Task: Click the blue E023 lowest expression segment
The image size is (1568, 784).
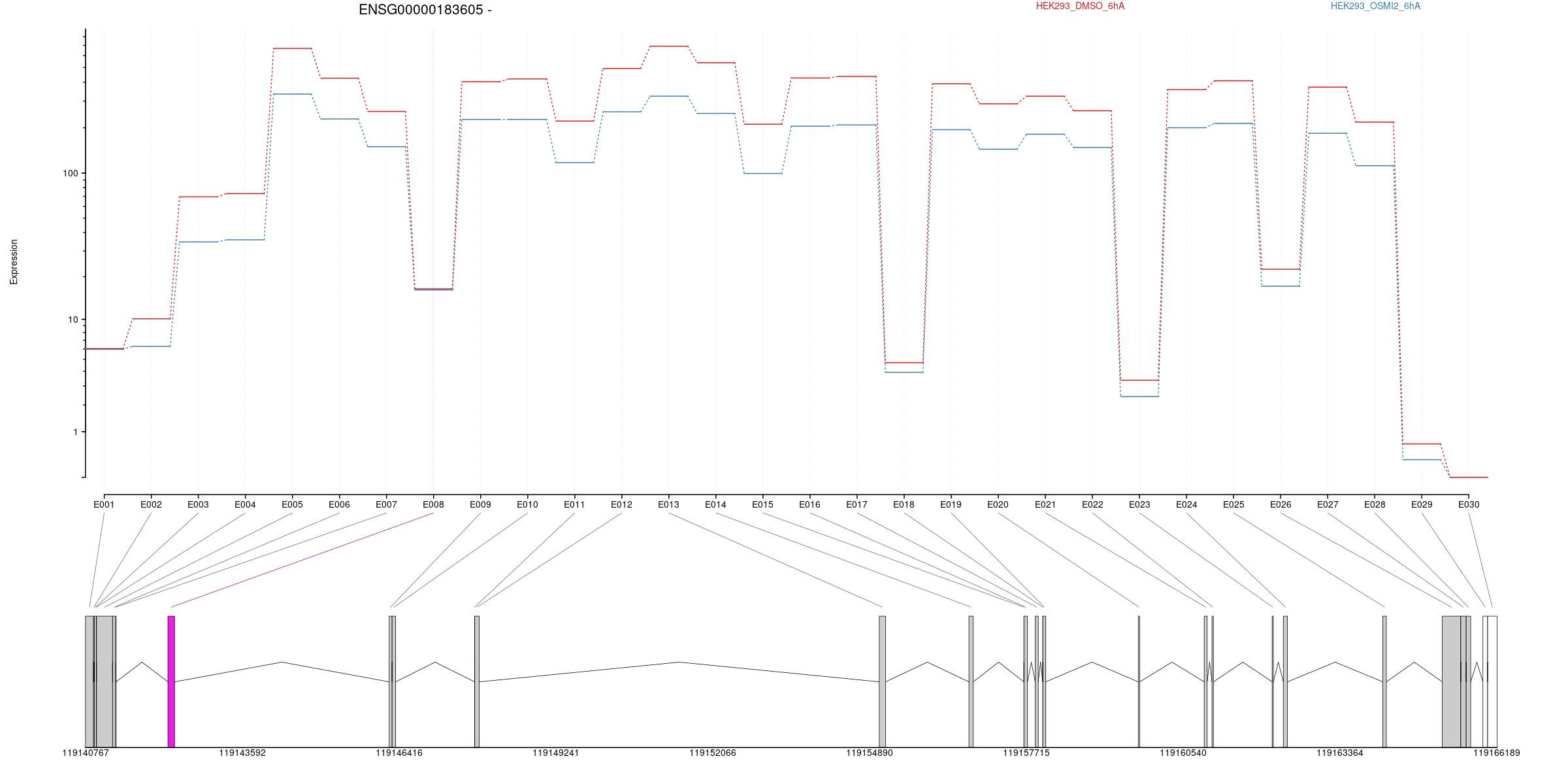Action: (x=1139, y=397)
